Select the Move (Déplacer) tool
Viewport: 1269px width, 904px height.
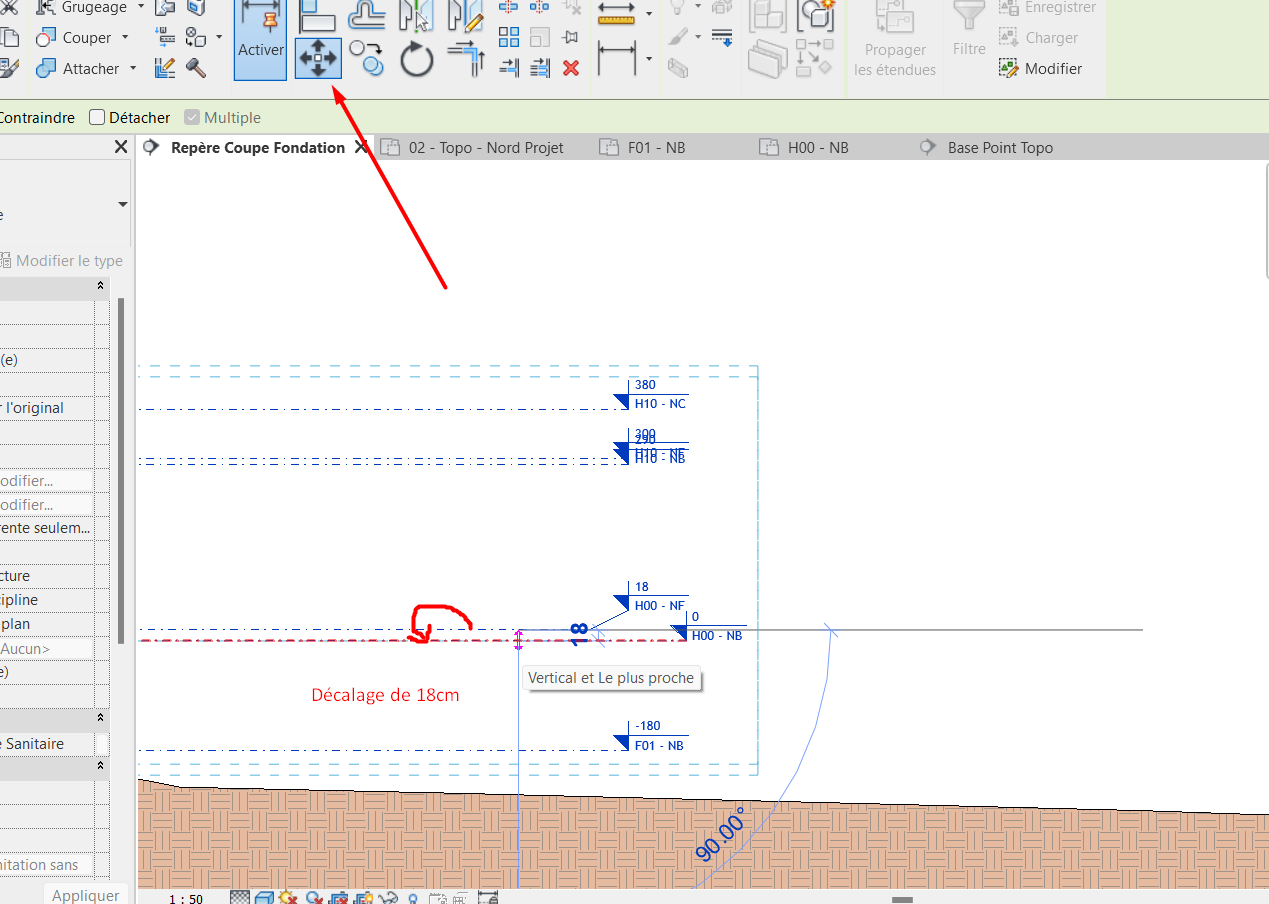(x=318, y=59)
